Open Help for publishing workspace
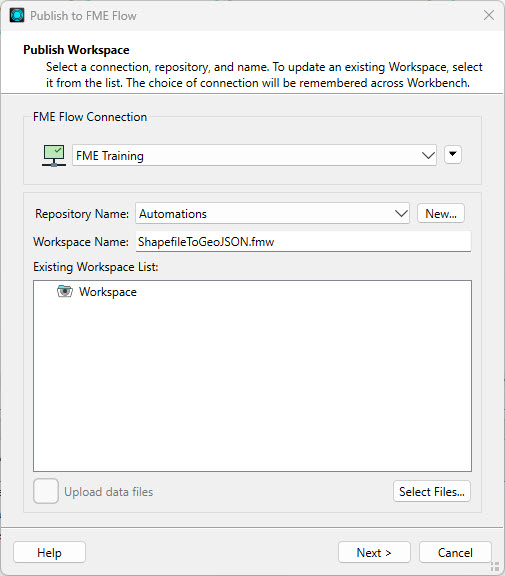Screen dimensions: 505x576 (49, 552)
